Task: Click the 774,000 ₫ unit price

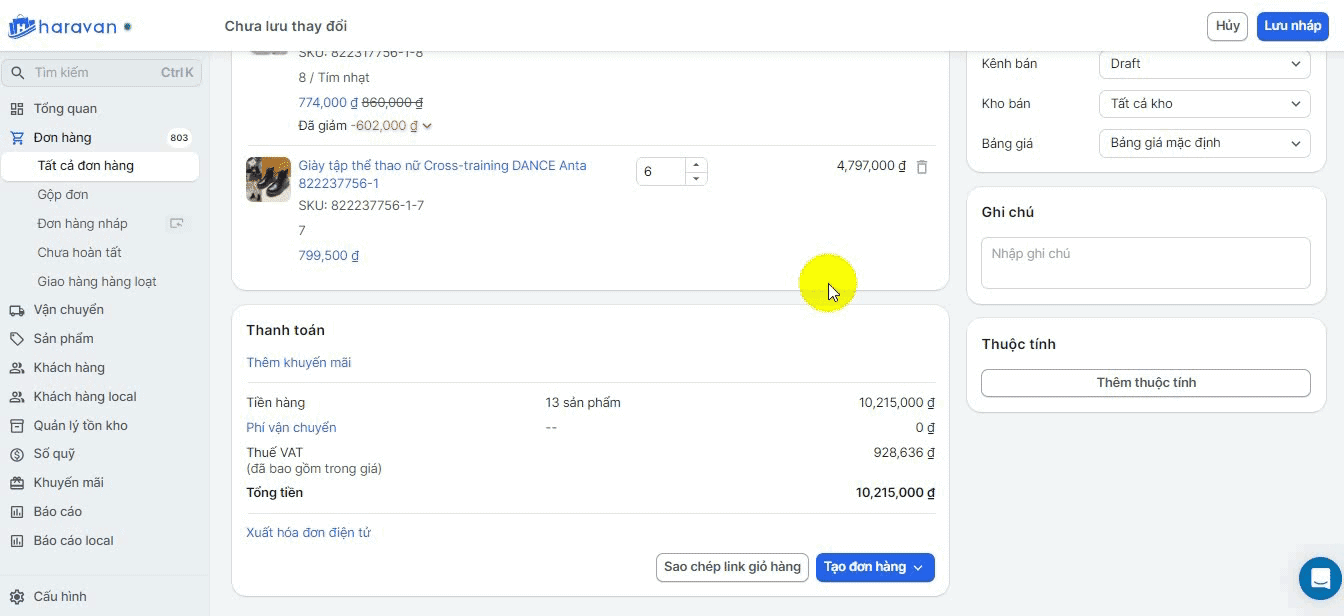Action: tap(328, 103)
